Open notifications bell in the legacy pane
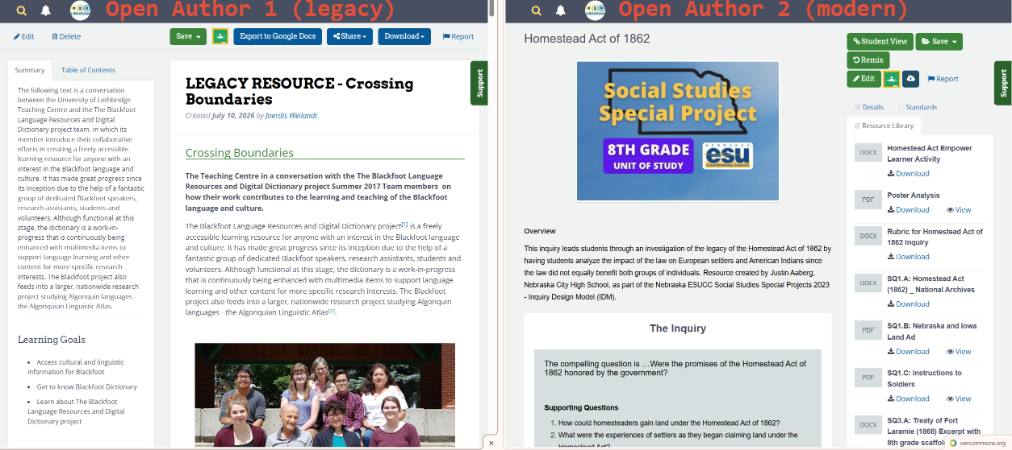Screen dimensions: 1012x450 46,11
